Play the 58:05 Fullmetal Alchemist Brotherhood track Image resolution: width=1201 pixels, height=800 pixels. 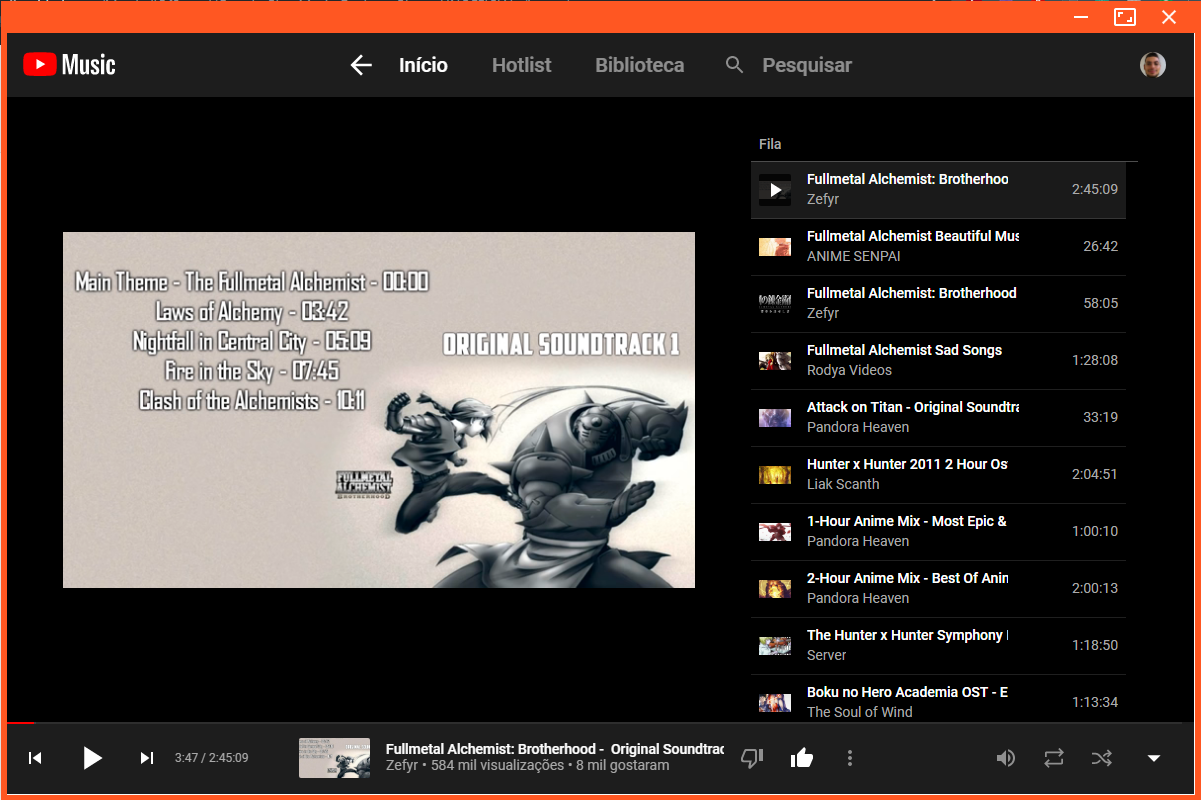point(938,304)
